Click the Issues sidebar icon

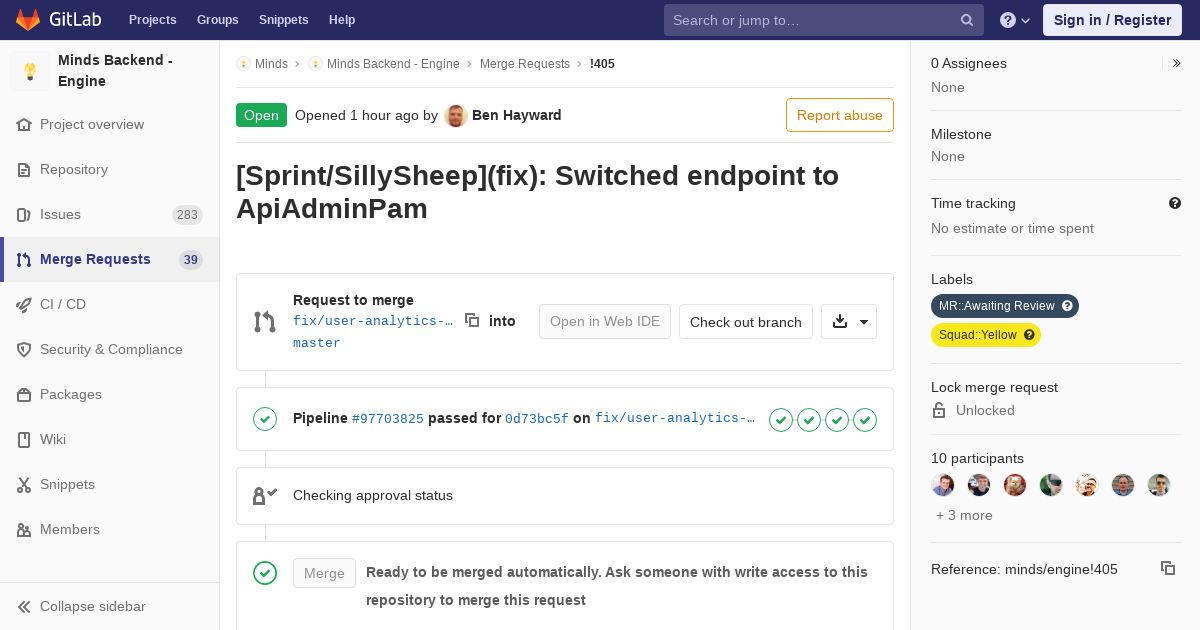24,214
